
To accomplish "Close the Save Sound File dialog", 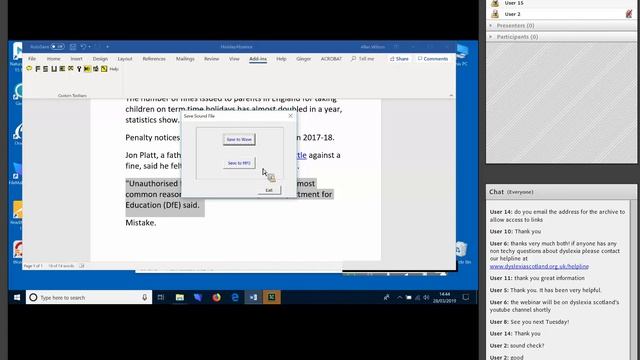I will [x=290, y=116].
